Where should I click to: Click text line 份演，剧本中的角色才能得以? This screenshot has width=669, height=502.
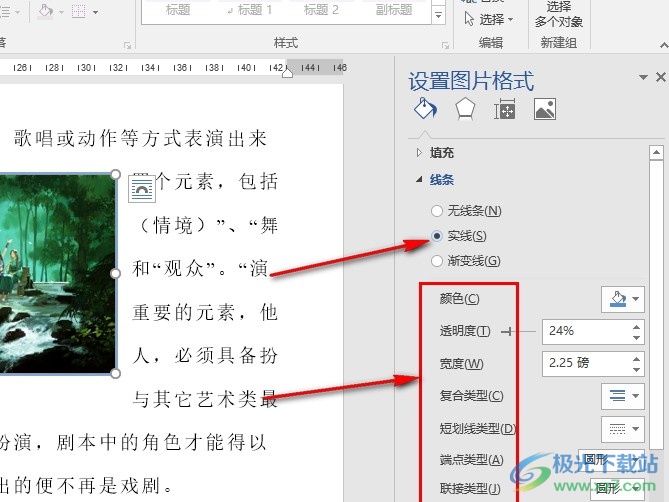pyautogui.click(x=133, y=443)
